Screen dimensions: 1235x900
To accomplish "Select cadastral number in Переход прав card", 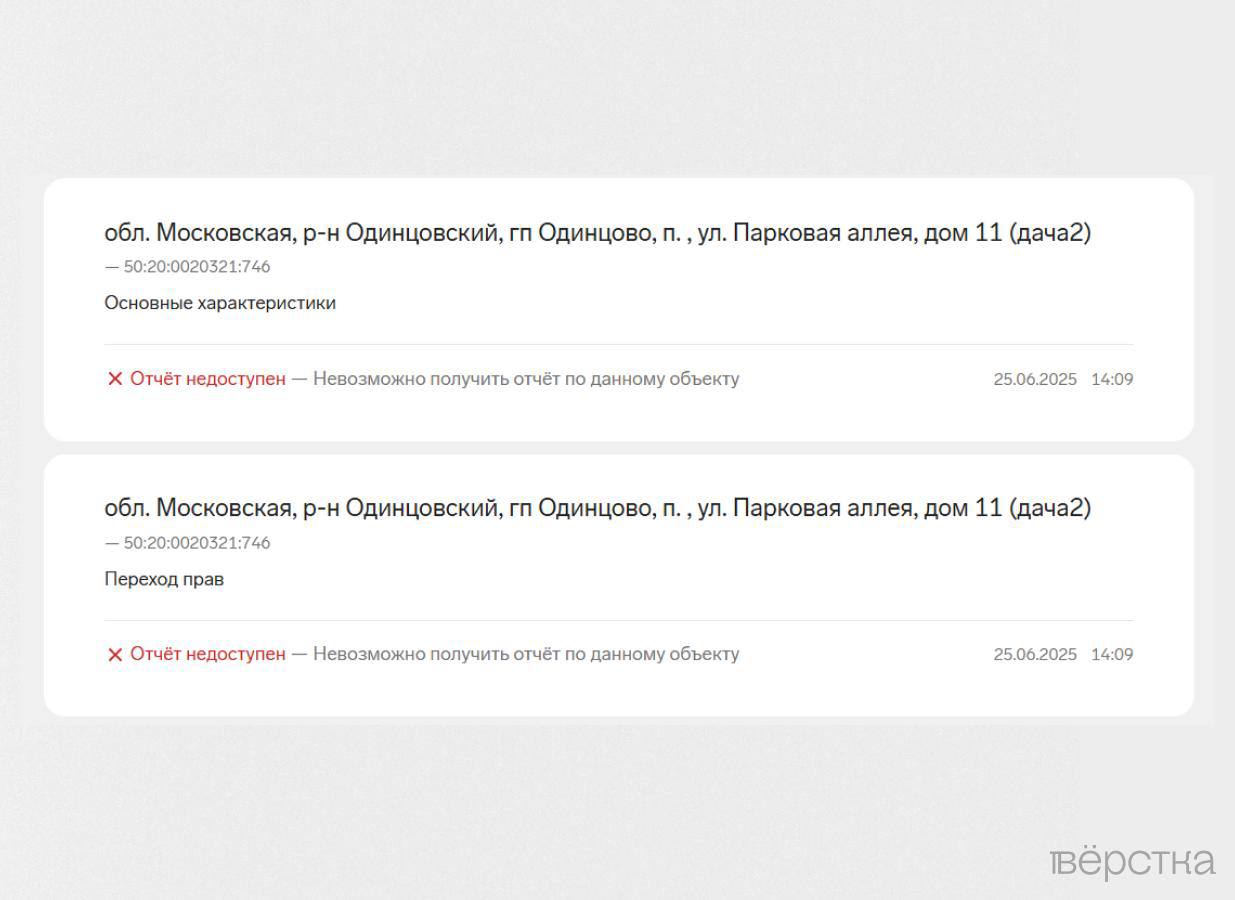I will coord(196,543).
